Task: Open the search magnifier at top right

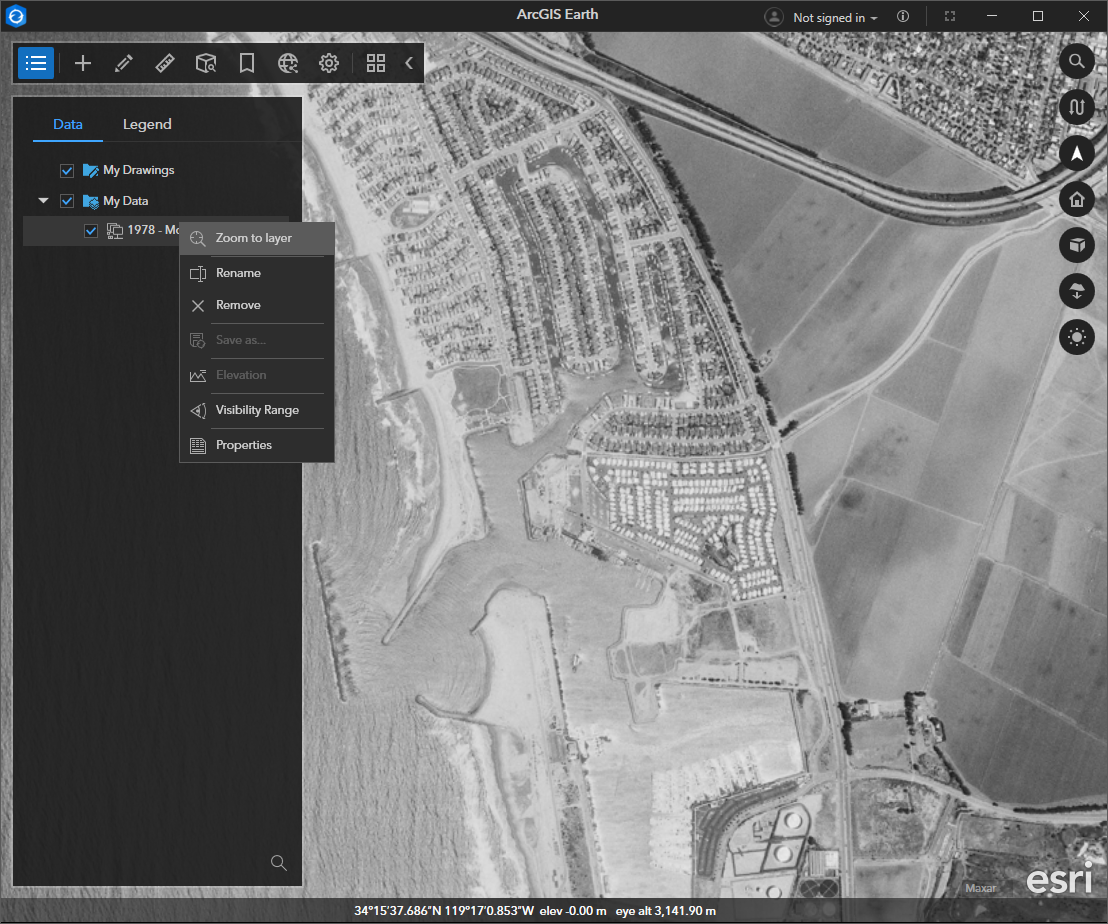Action: 1077,61
